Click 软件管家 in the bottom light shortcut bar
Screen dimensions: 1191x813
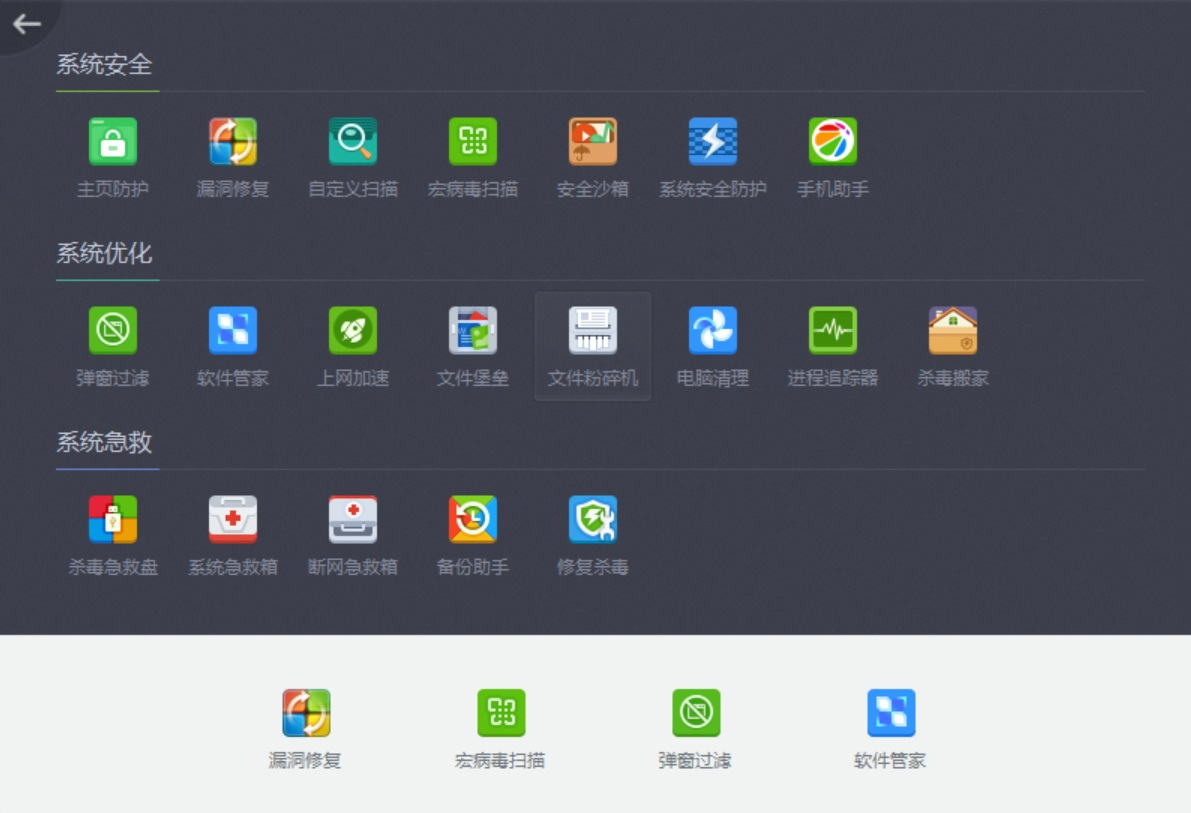click(891, 714)
